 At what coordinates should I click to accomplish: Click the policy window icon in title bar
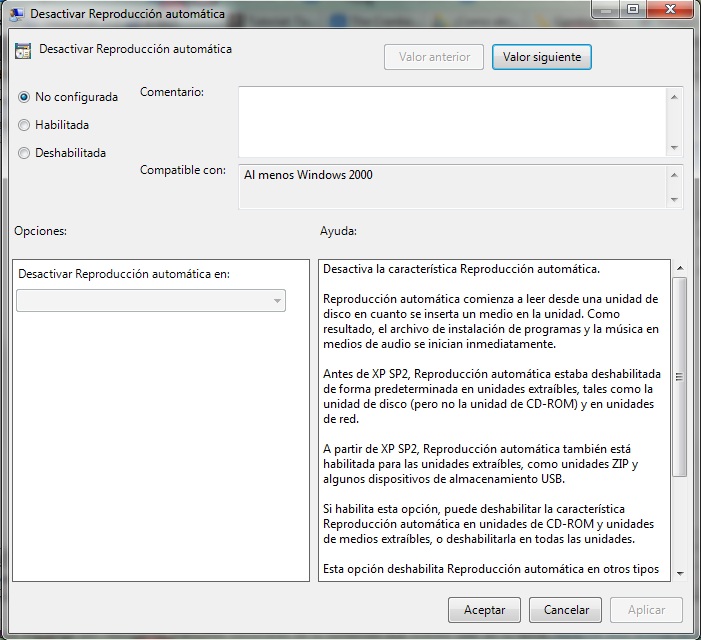(17, 14)
